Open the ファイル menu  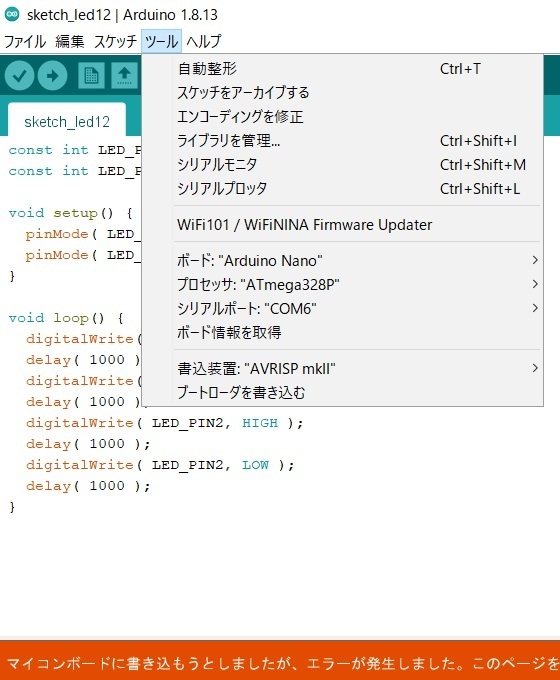pyautogui.click(x=25, y=42)
